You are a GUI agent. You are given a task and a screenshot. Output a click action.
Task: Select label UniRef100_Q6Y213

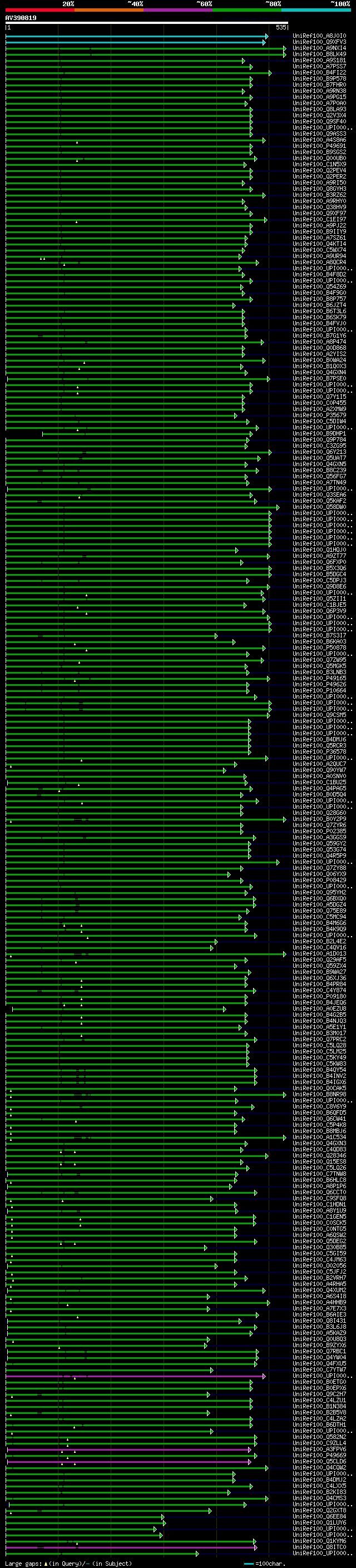pyautogui.click(x=319, y=452)
